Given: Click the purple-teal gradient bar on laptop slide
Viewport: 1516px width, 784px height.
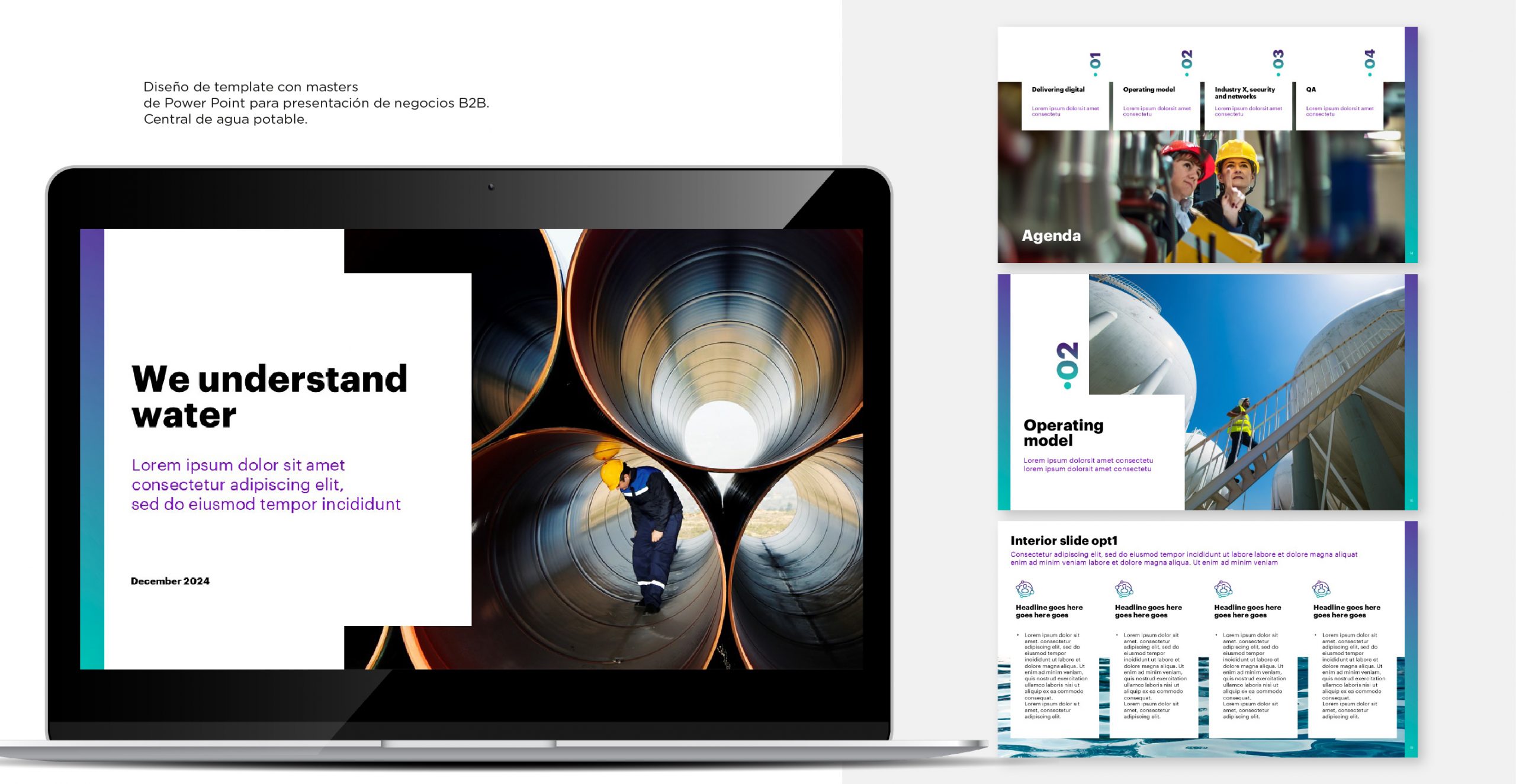Looking at the screenshot, I should click(92, 449).
